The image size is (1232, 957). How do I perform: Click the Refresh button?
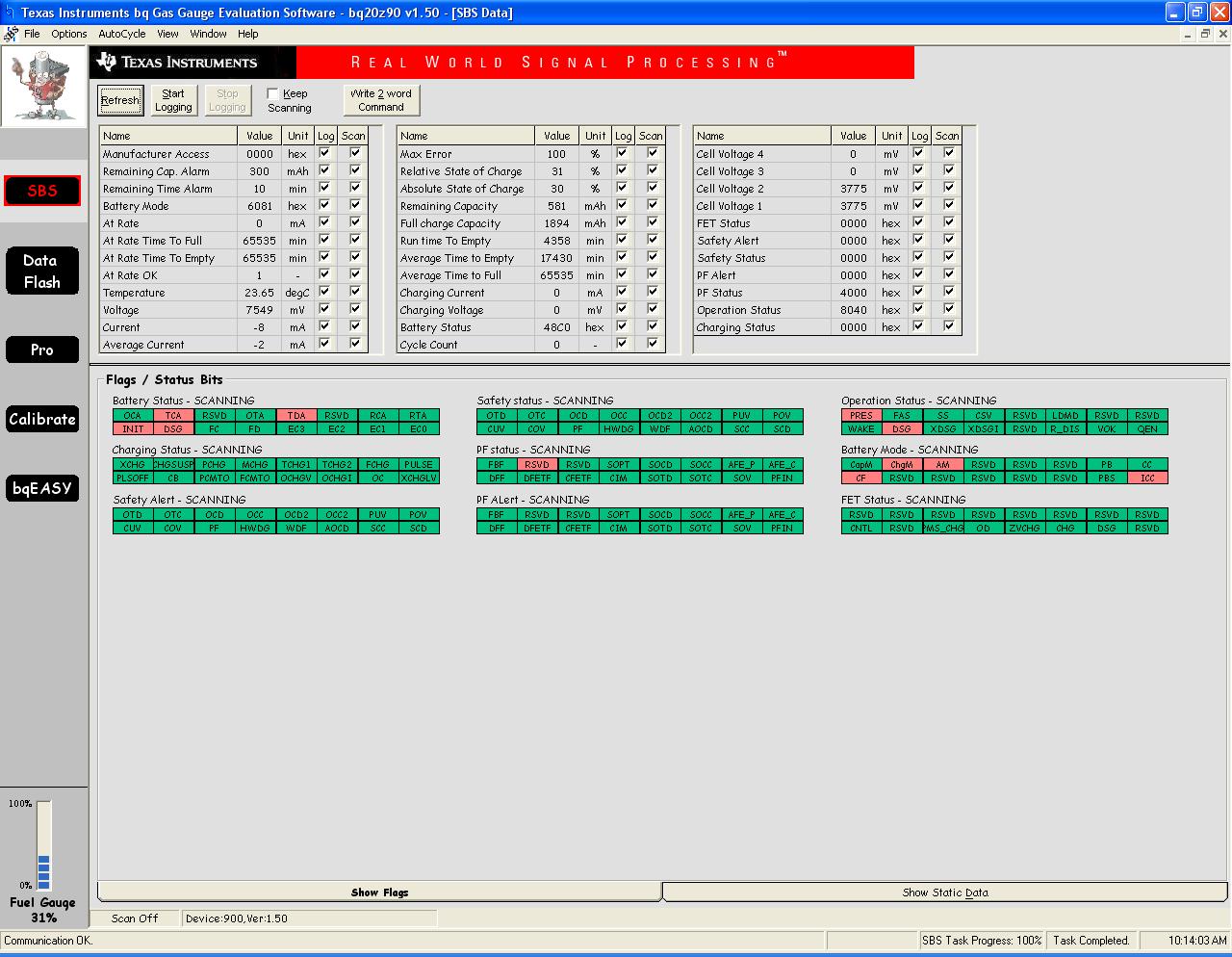click(120, 100)
